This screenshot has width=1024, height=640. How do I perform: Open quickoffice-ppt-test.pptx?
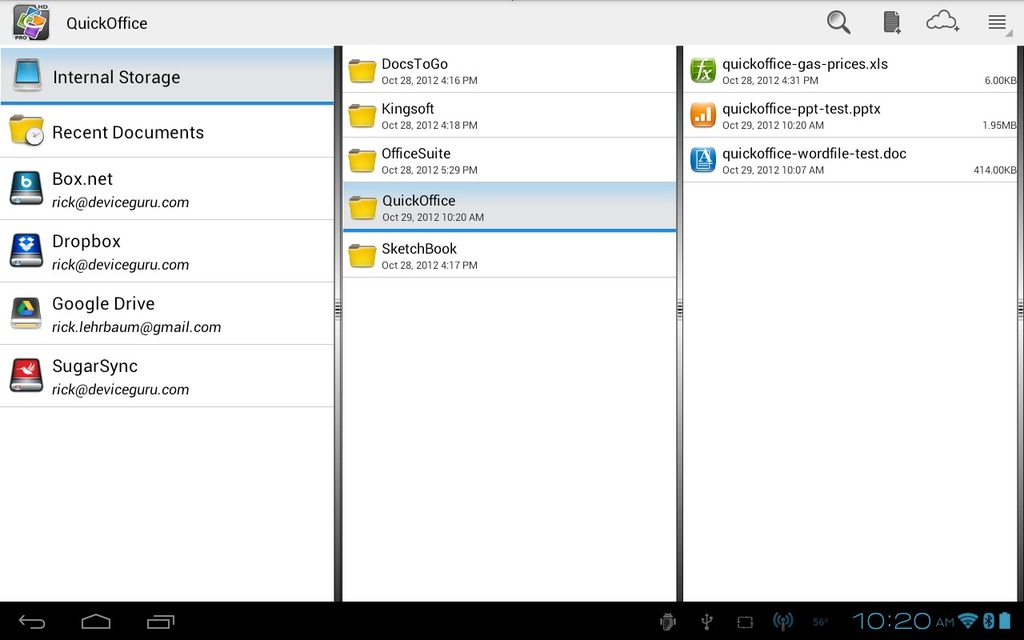coord(851,116)
